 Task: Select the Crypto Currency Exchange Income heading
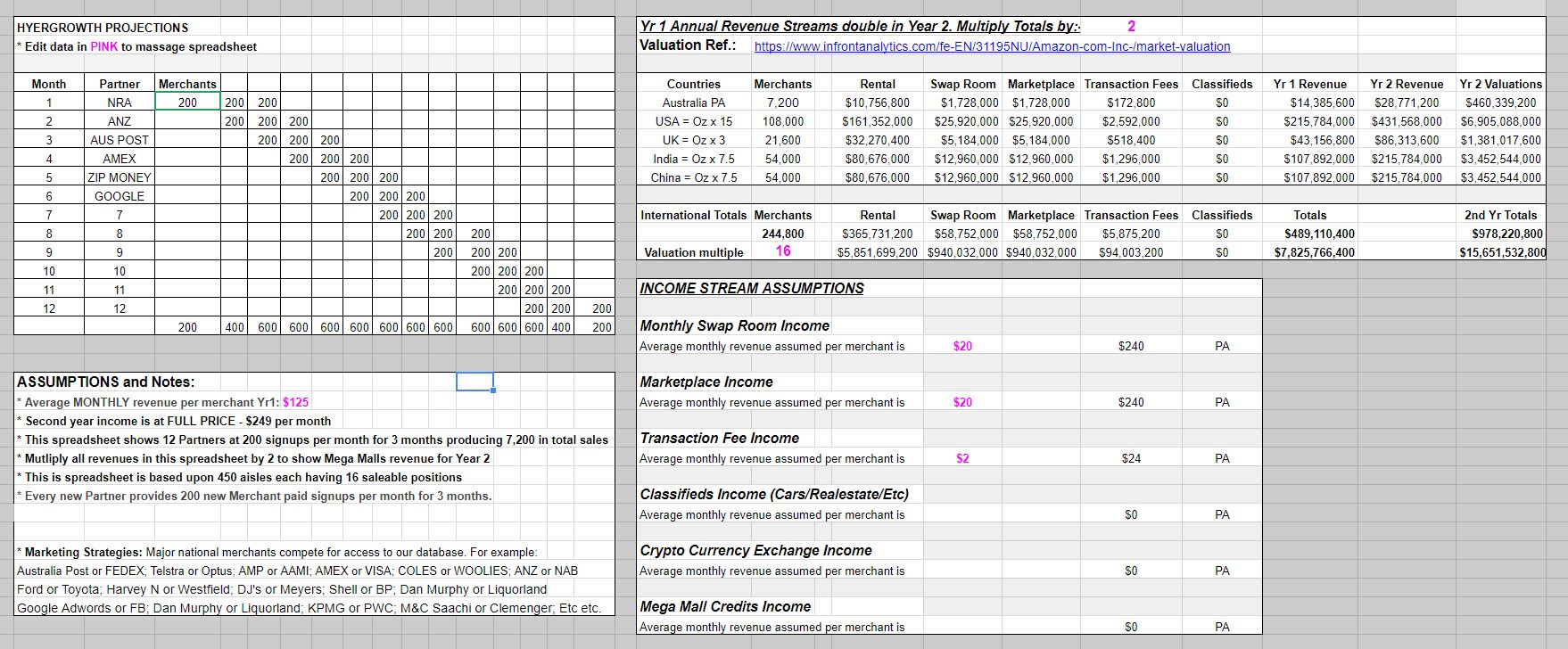coord(755,551)
